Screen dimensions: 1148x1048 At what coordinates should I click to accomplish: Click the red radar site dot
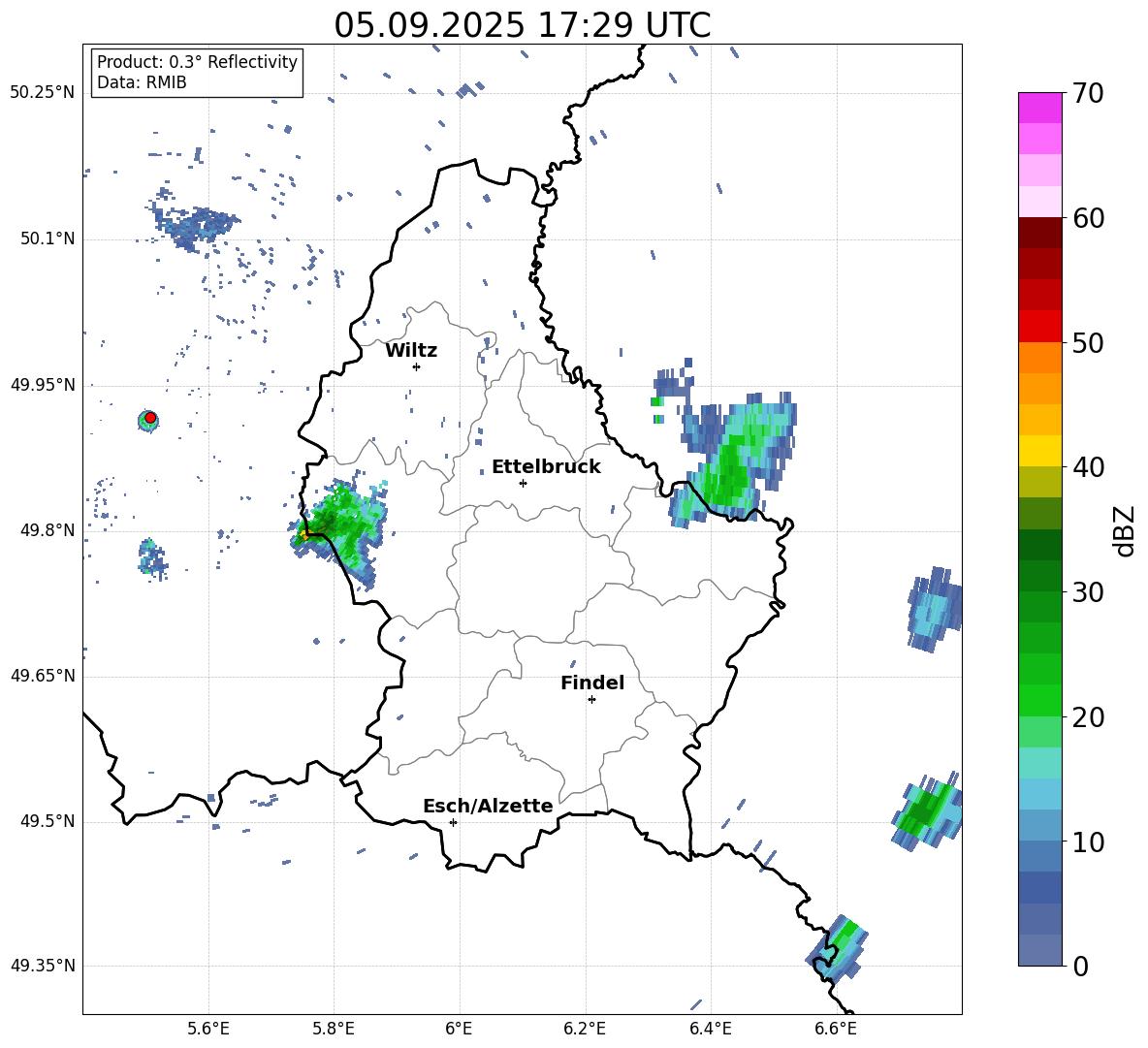pos(150,418)
